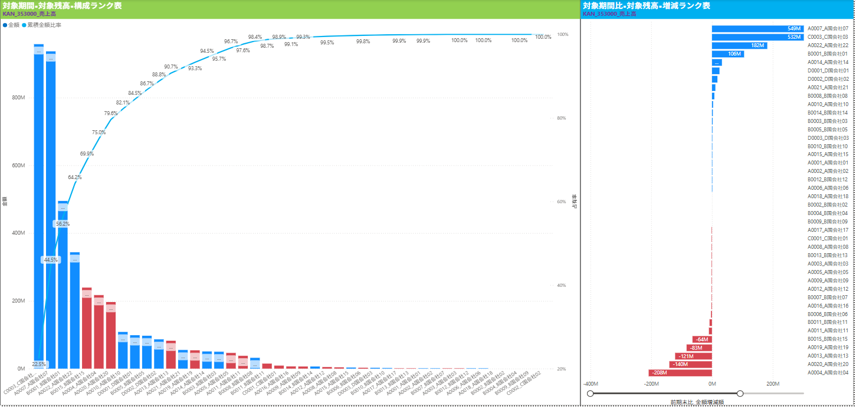Select the -208M red bar

point(680,372)
